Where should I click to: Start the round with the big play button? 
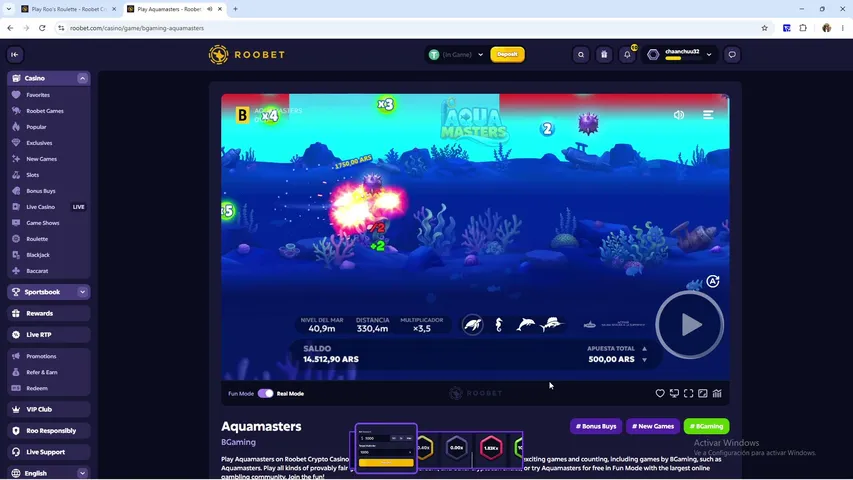689,325
